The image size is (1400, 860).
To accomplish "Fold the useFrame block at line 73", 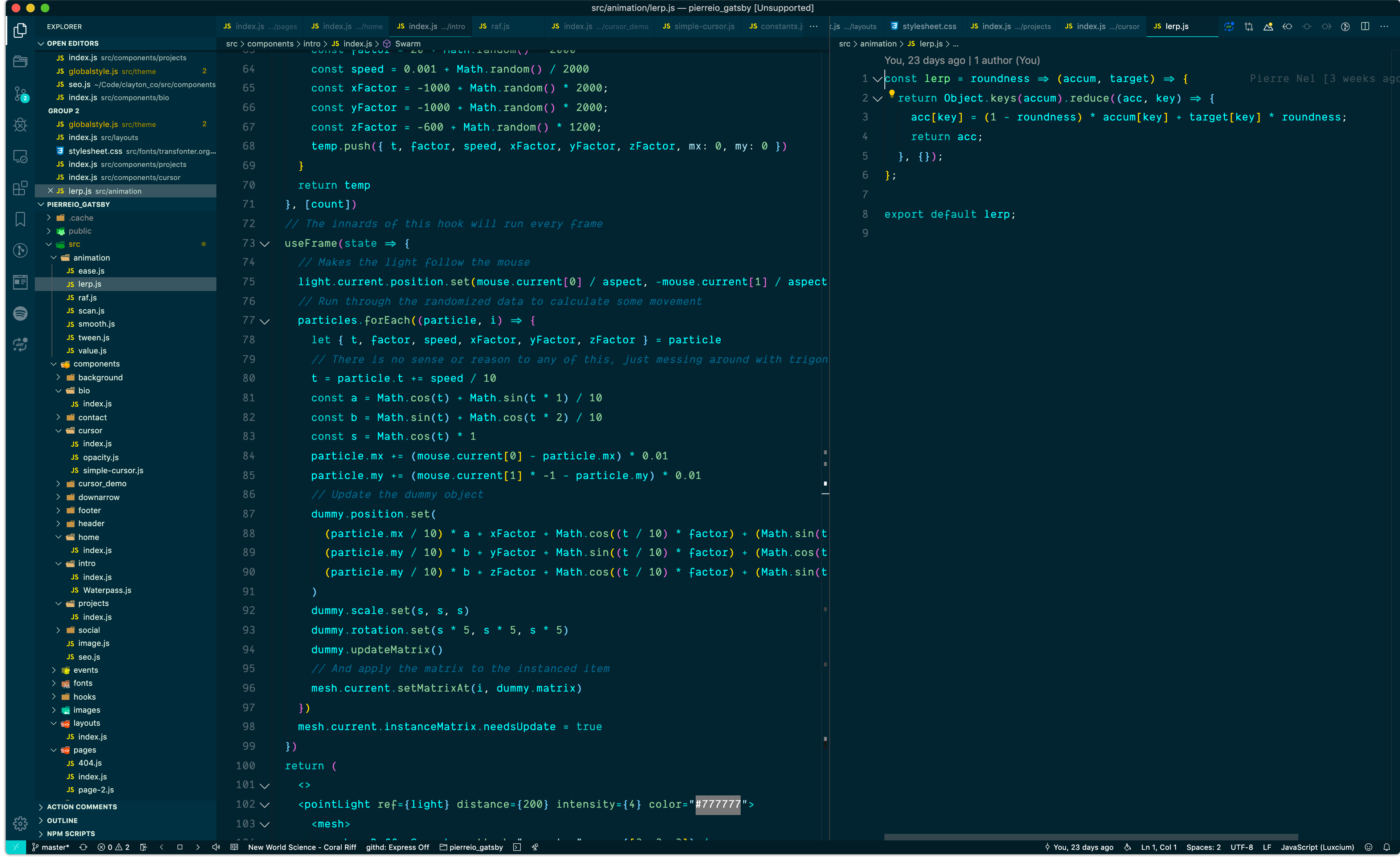I will [x=265, y=243].
